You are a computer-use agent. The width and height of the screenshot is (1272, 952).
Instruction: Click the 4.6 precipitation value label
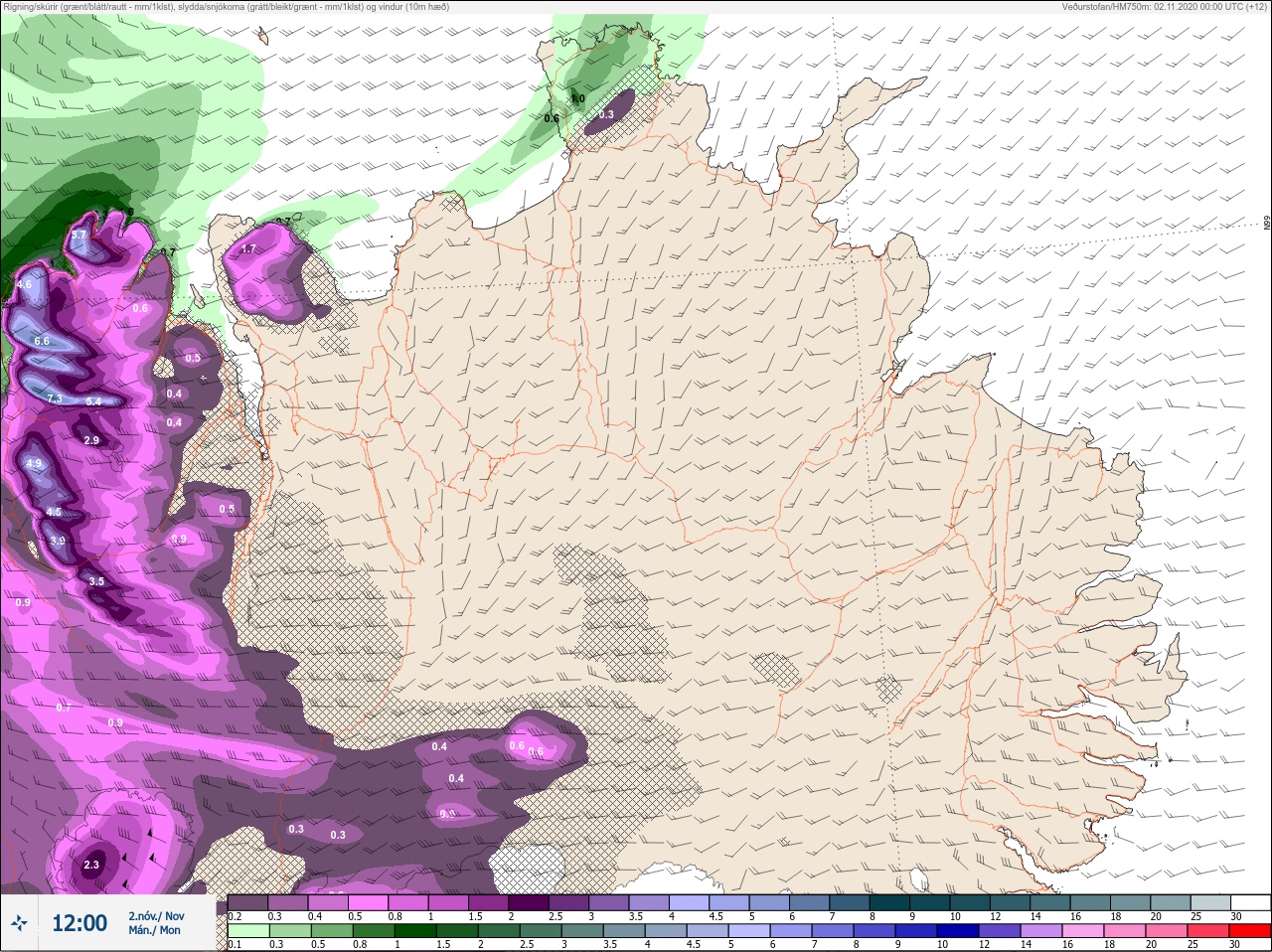(x=25, y=284)
